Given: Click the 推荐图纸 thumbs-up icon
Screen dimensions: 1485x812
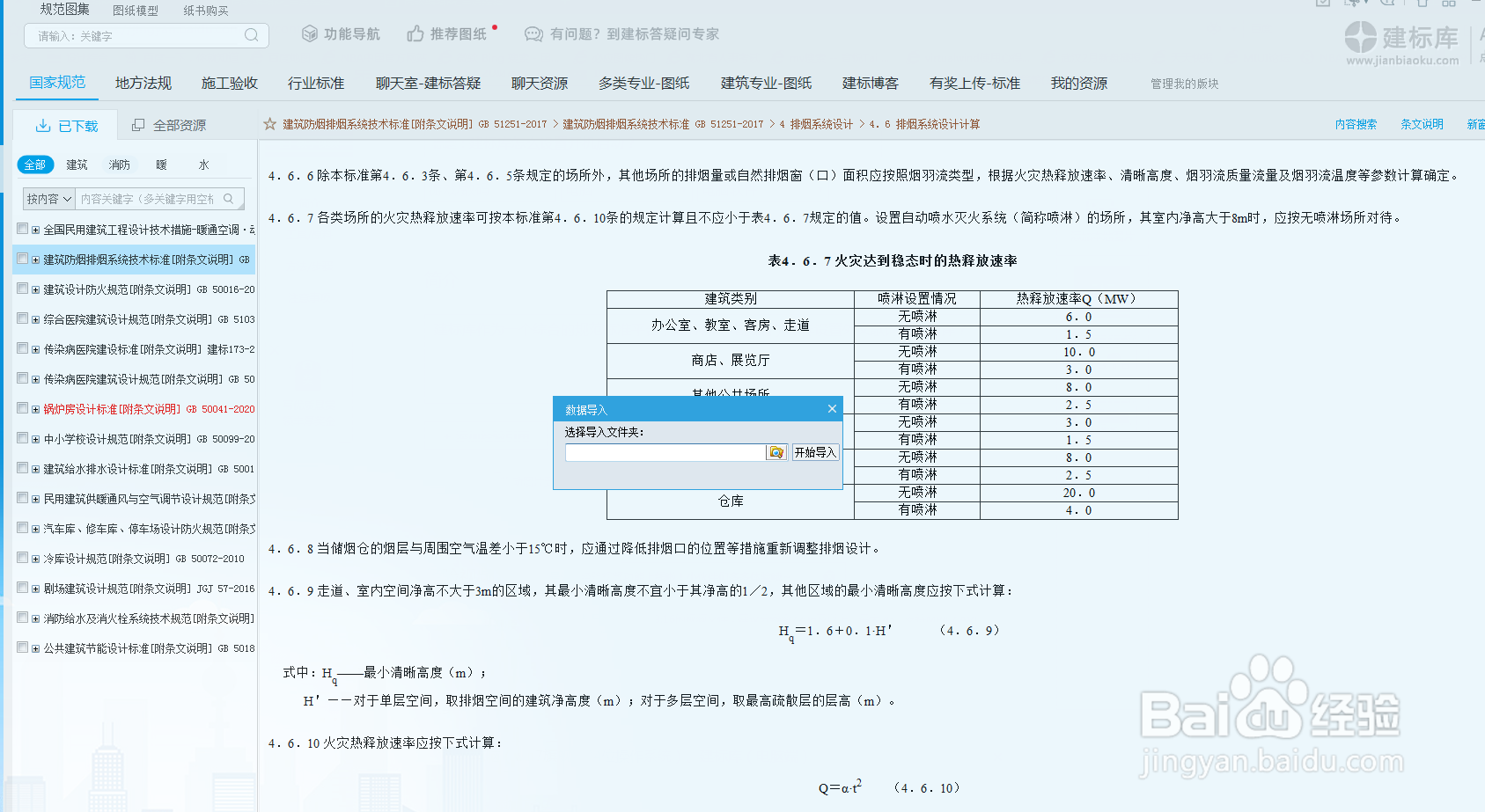Looking at the screenshot, I should [414, 32].
